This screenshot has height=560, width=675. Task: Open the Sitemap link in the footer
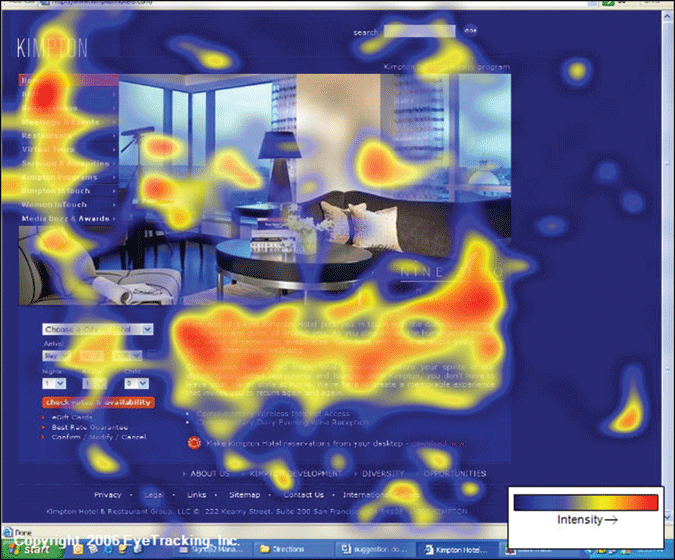click(x=245, y=494)
